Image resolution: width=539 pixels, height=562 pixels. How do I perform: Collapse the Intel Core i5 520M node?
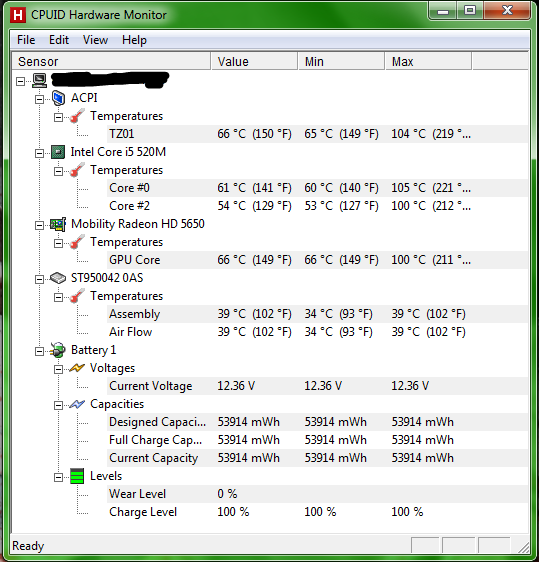pyautogui.click(x=39, y=153)
